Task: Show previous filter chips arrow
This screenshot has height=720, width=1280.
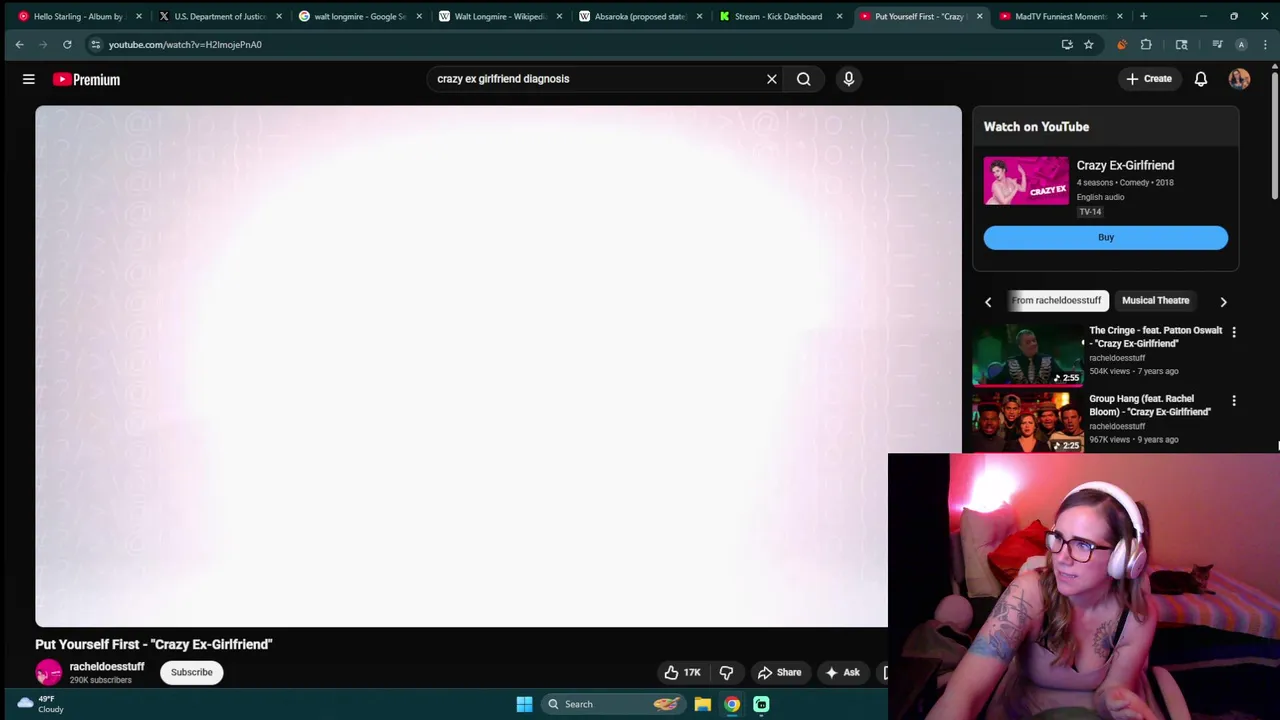Action: point(988,301)
